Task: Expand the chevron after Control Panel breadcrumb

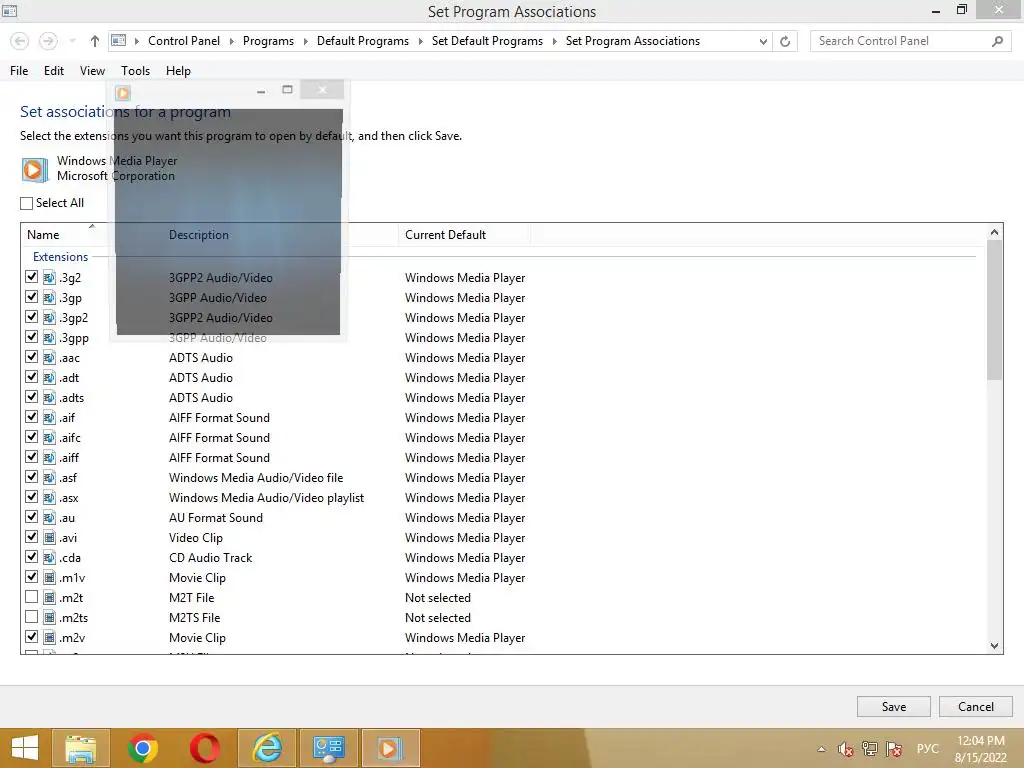Action: click(x=231, y=41)
